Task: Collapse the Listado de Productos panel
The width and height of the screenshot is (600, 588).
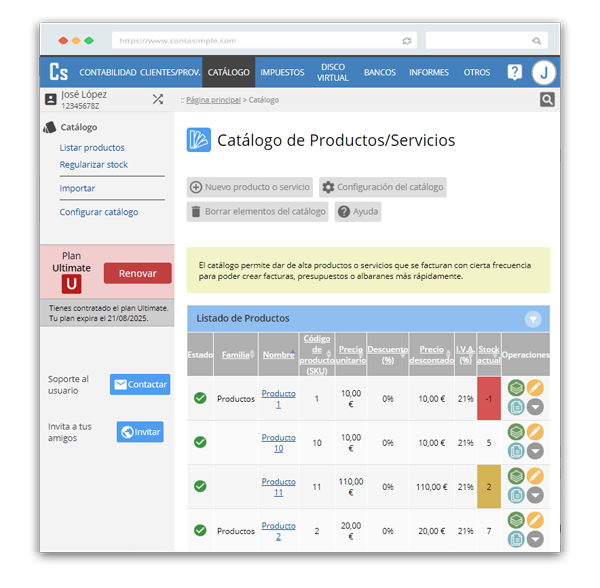Action: pos(533,319)
